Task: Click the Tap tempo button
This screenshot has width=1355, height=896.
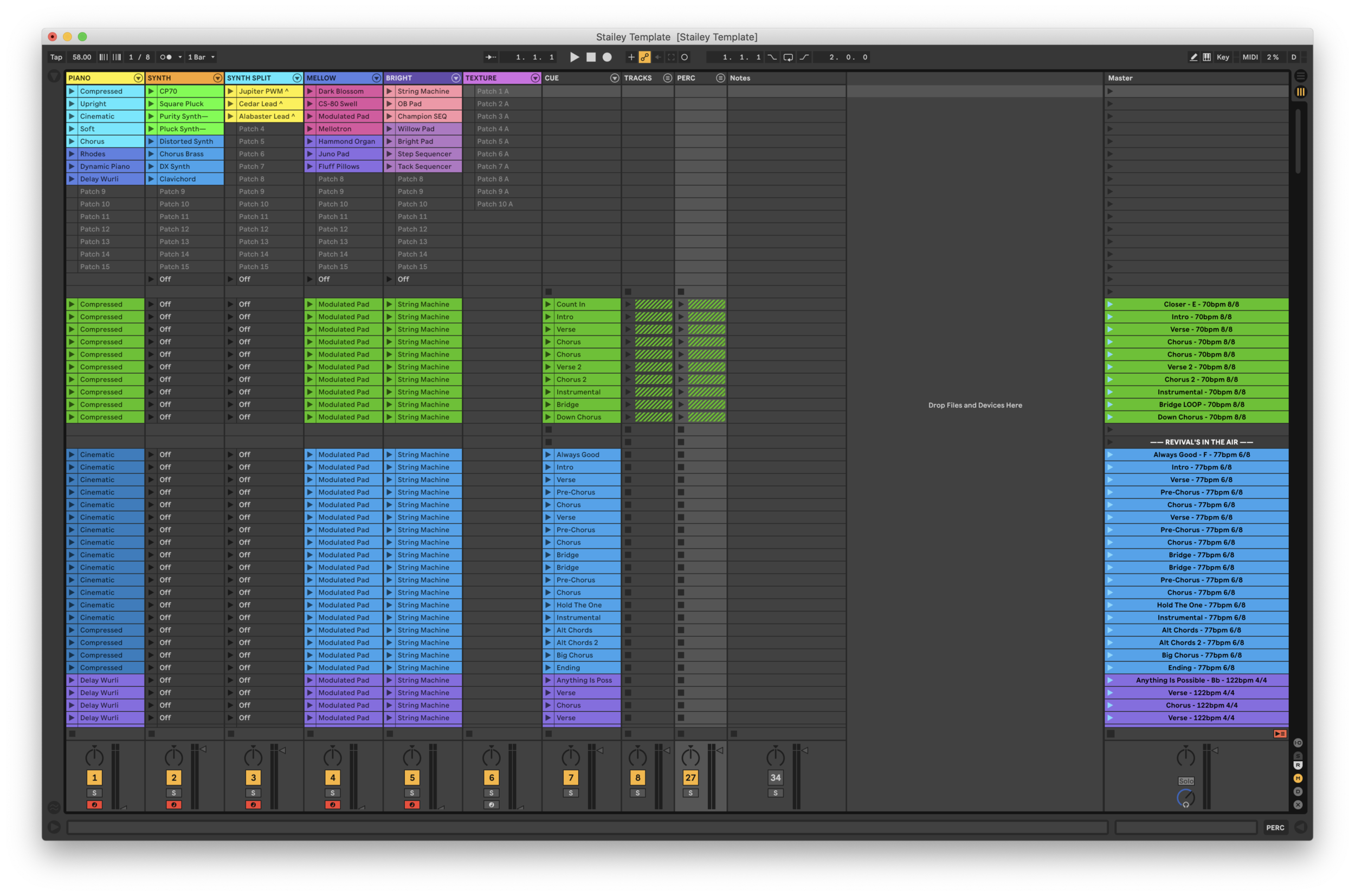Action: point(56,57)
